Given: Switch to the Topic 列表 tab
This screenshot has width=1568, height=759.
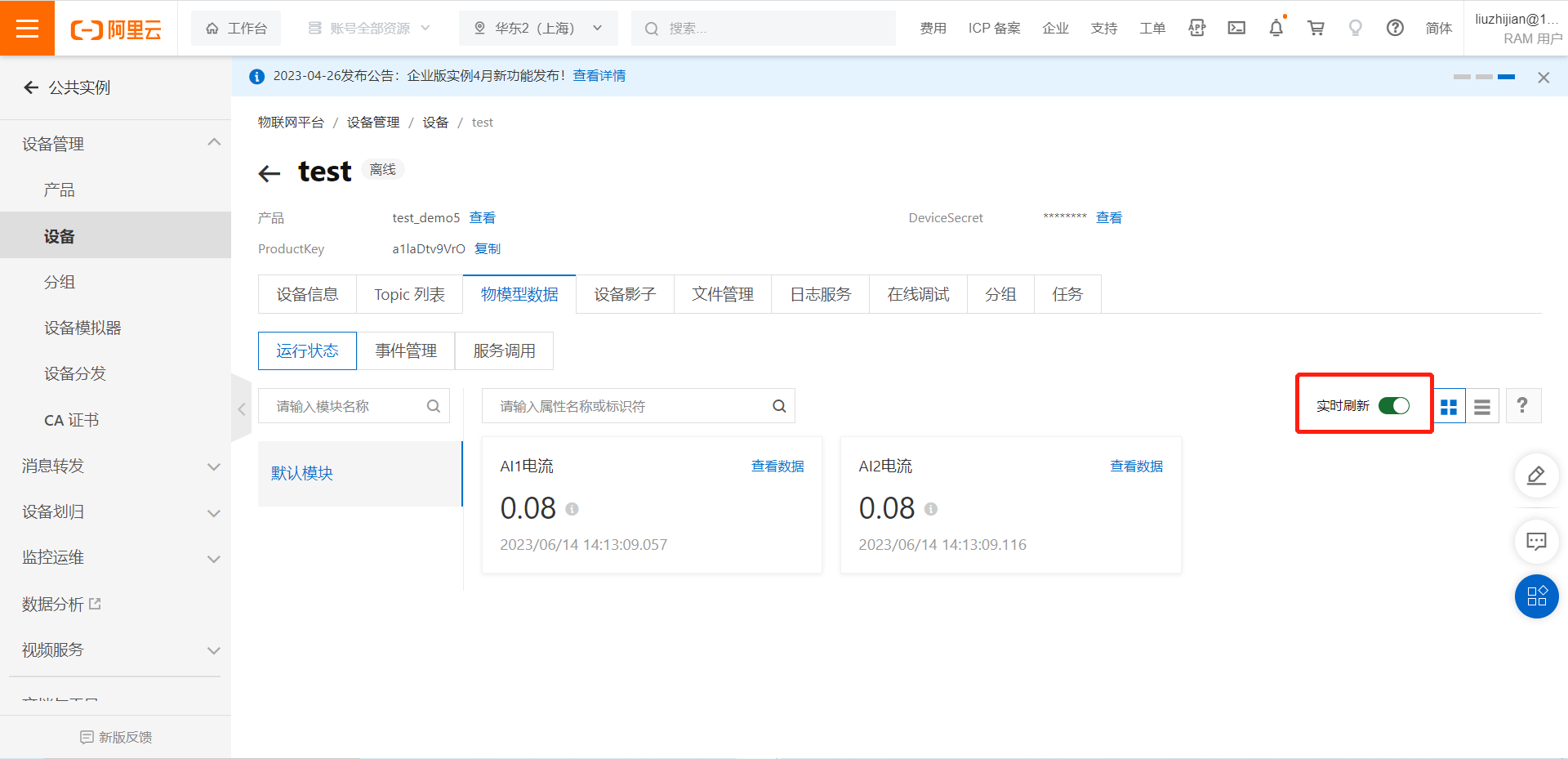Looking at the screenshot, I should [409, 294].
